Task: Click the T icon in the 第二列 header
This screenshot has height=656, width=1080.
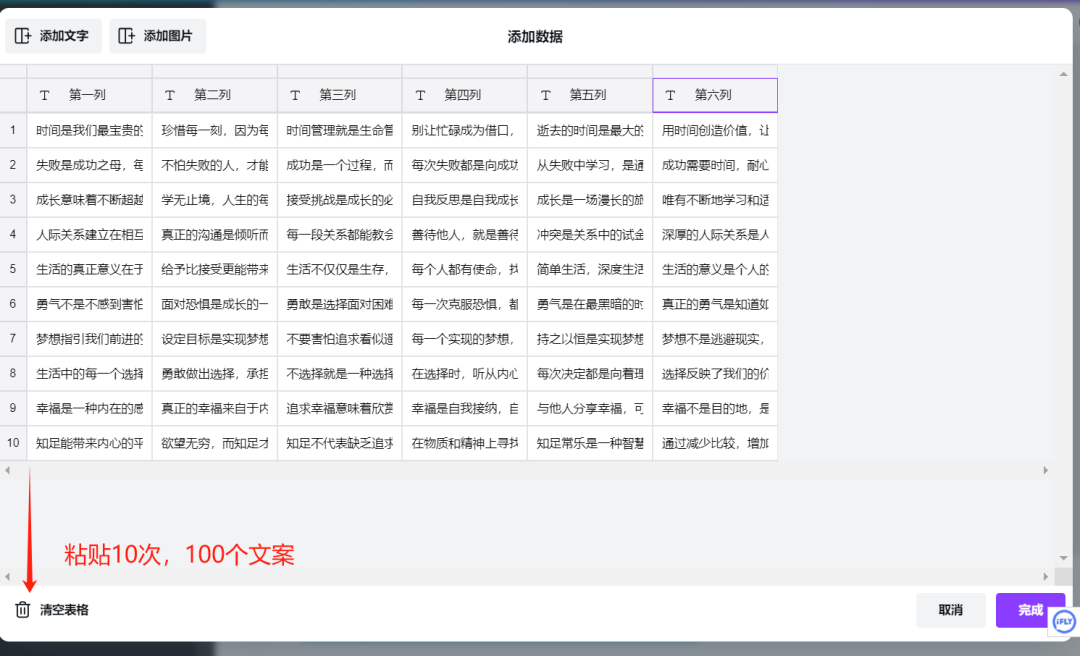Action: click(x=170, y=94)
